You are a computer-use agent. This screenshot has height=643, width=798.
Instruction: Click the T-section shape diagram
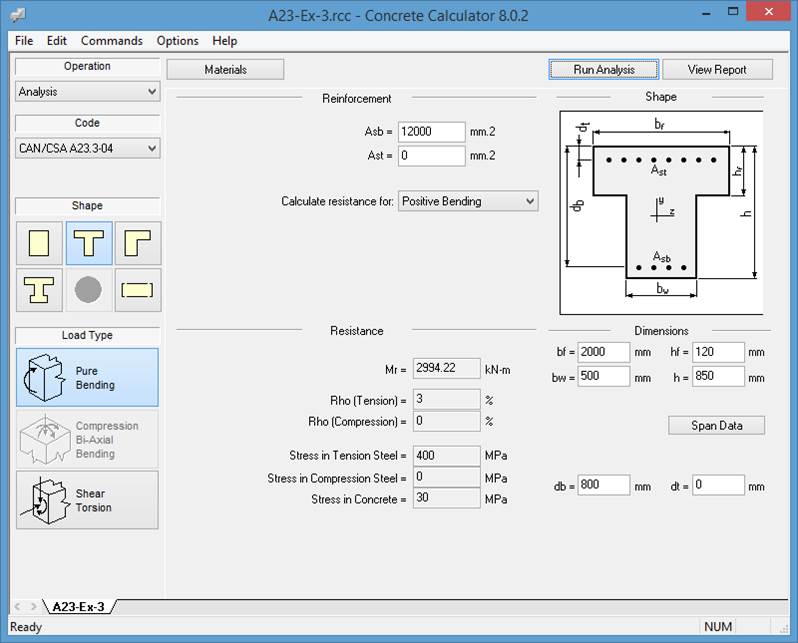coord(661,212)
